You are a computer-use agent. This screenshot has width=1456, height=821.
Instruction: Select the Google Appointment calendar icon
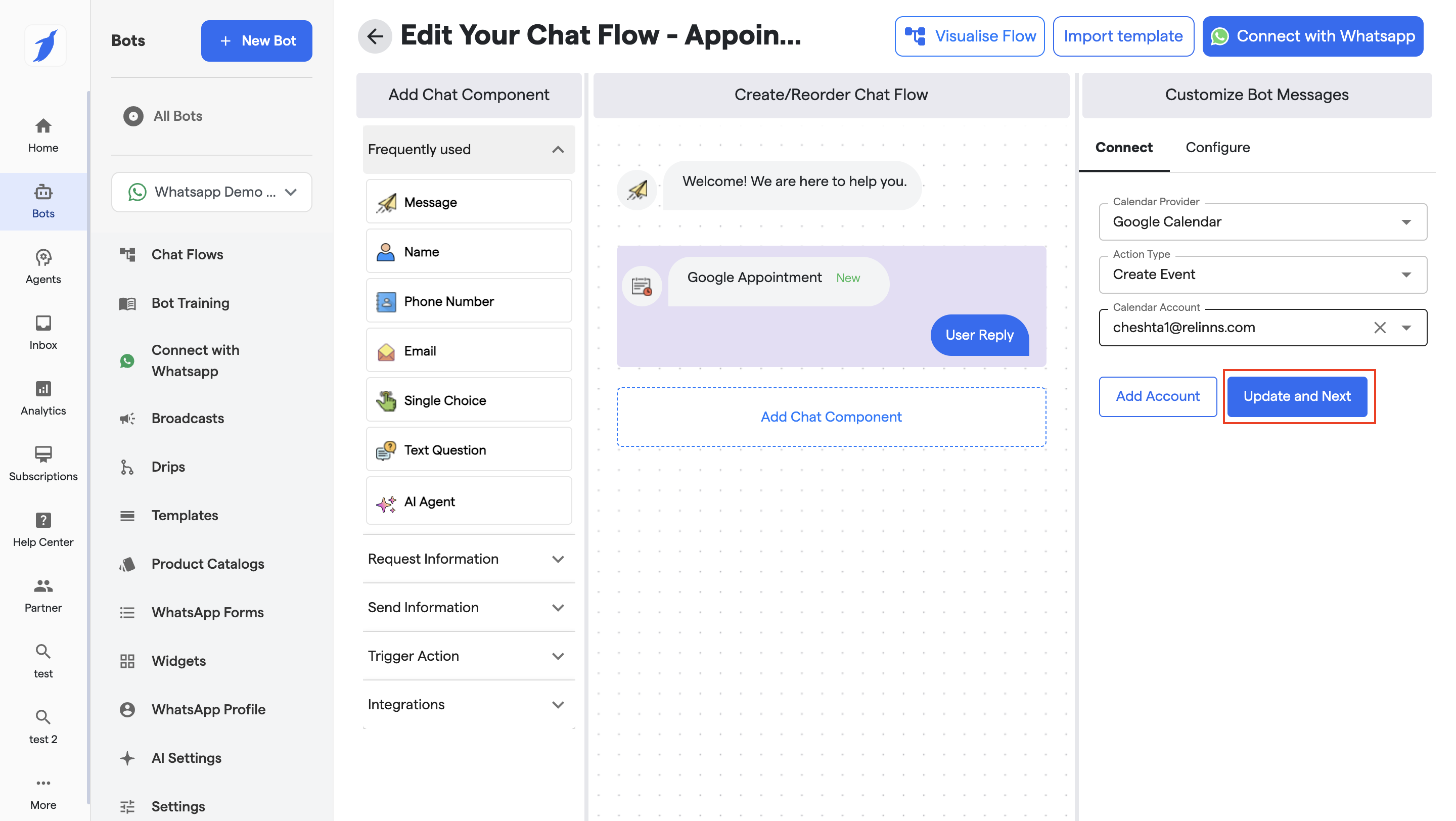[642, 287]
